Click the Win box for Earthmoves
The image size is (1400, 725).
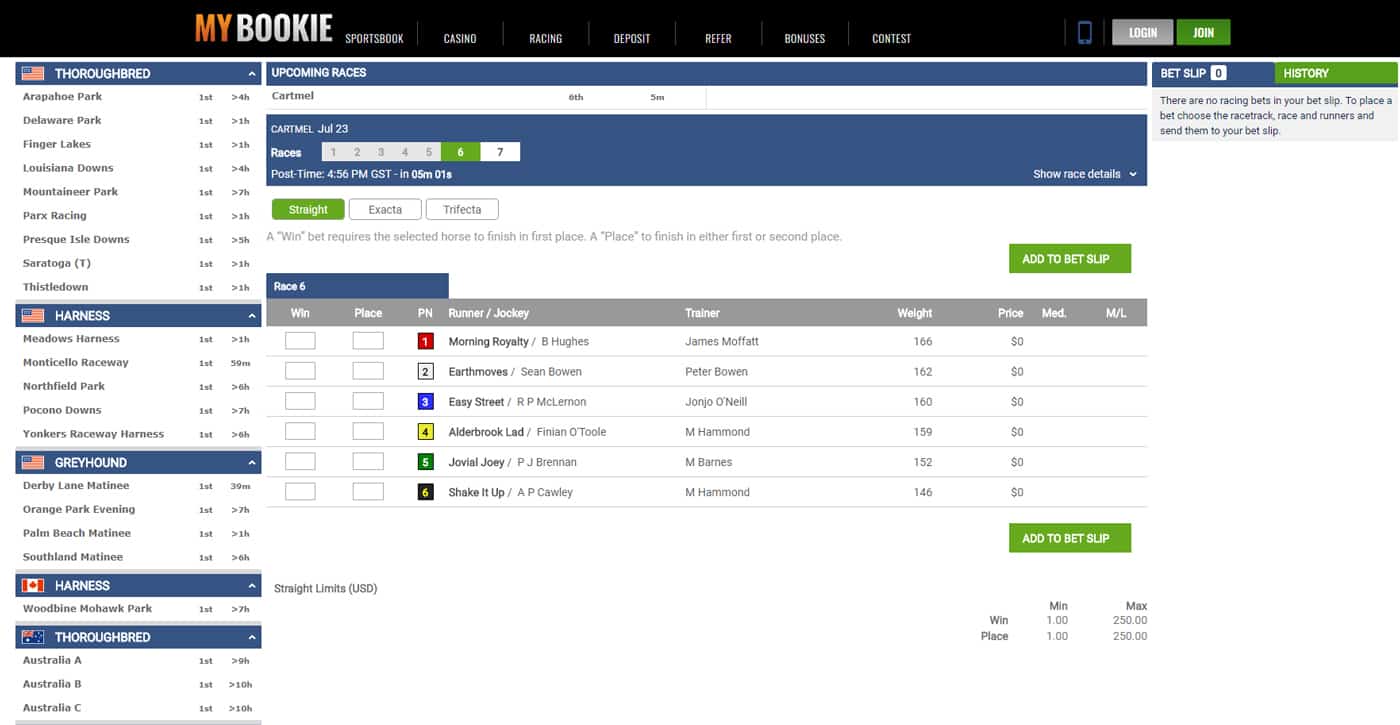point(300,371)
